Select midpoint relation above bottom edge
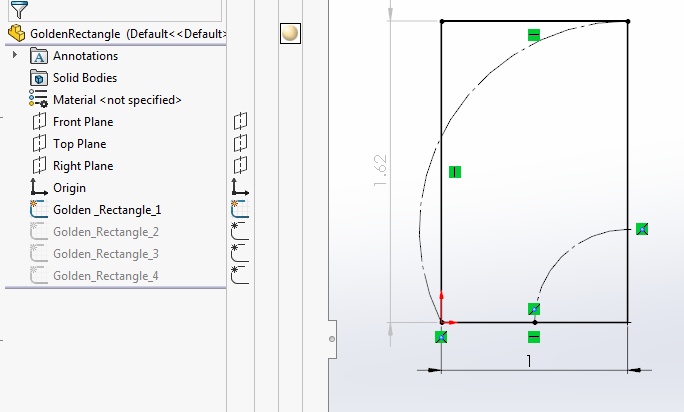This screenshot has height=412, width=684. click(534, 309)
